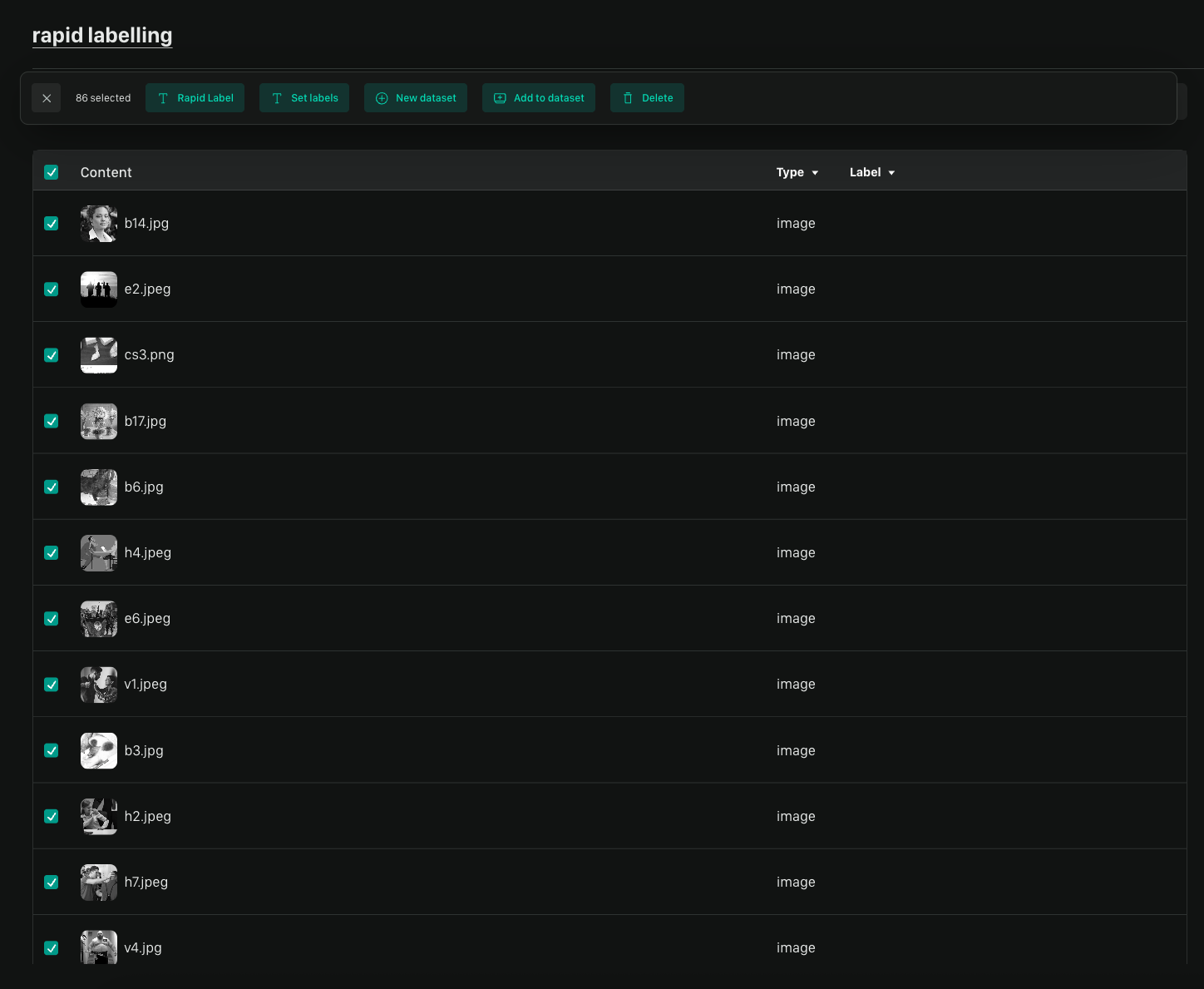1204x989 pixels.
Task: Open the b17.jpg thumbnail
Action: click(99, 421)
